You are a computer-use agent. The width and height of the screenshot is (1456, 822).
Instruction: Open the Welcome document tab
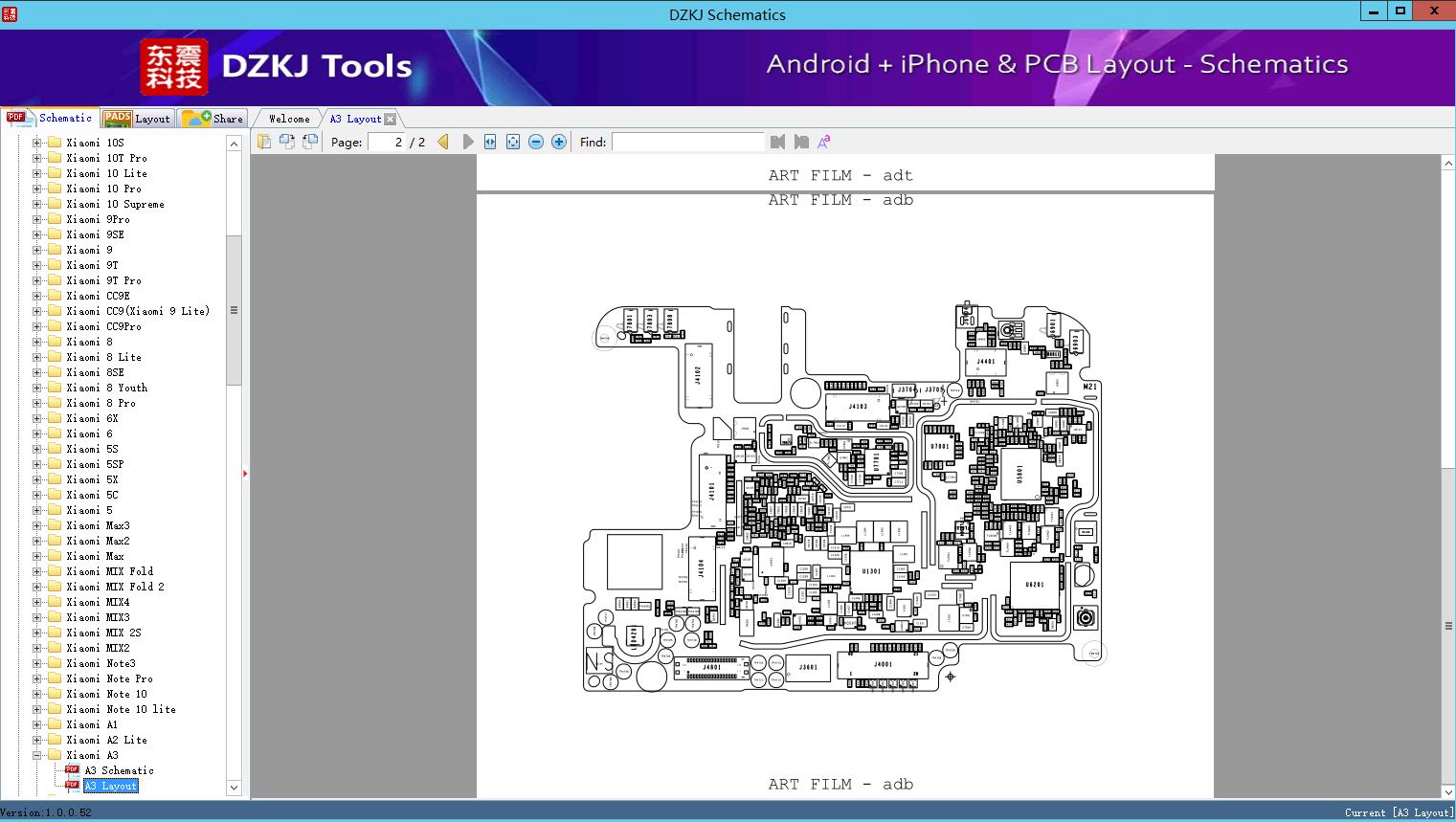(289, 119)
